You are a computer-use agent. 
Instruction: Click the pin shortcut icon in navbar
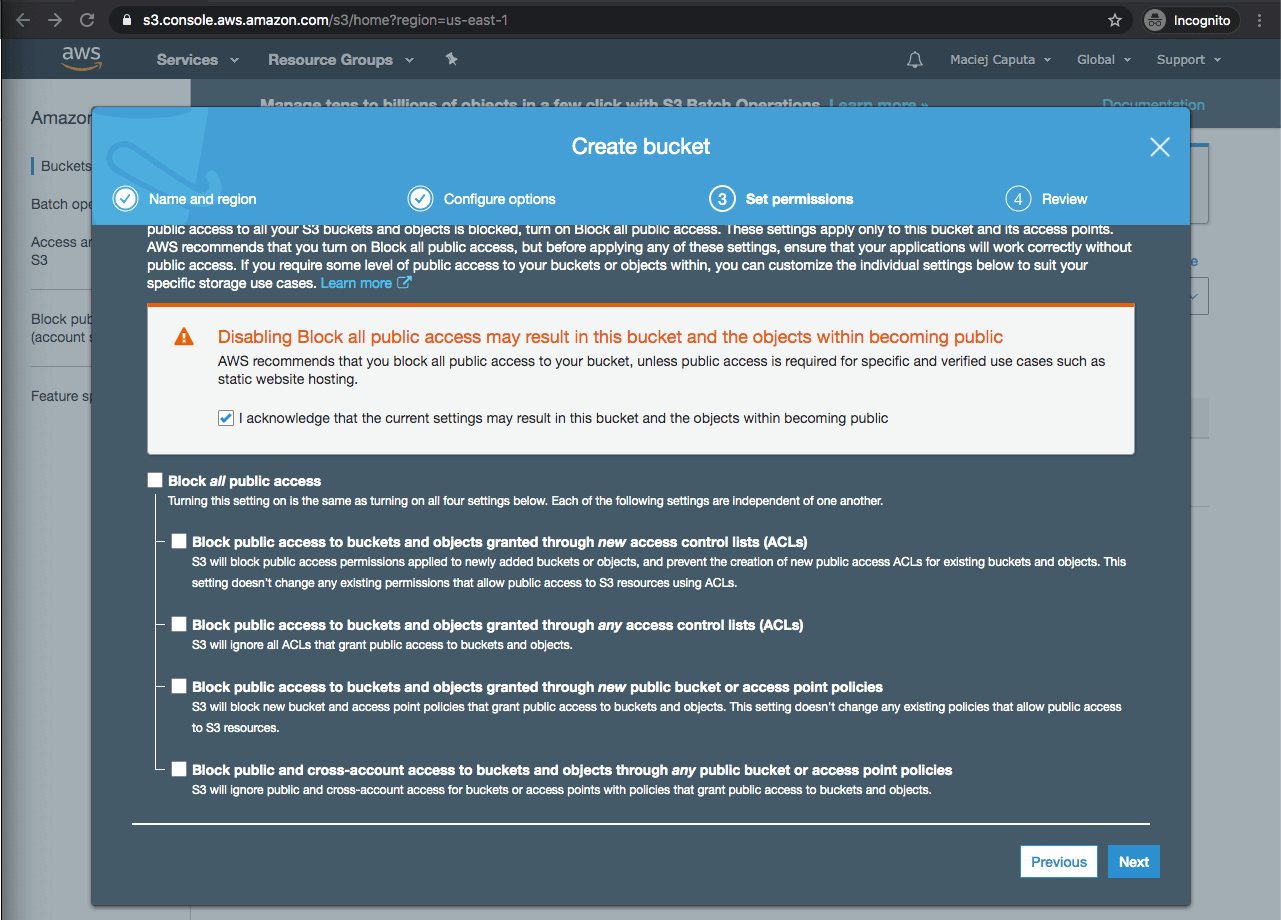pyautogui.click(x=451, y=60)
